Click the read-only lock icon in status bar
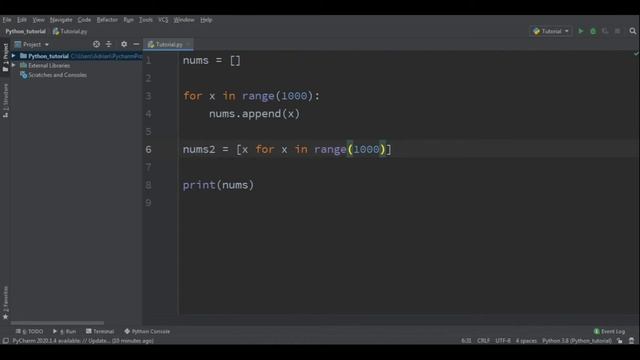 [x=620, y=341]
